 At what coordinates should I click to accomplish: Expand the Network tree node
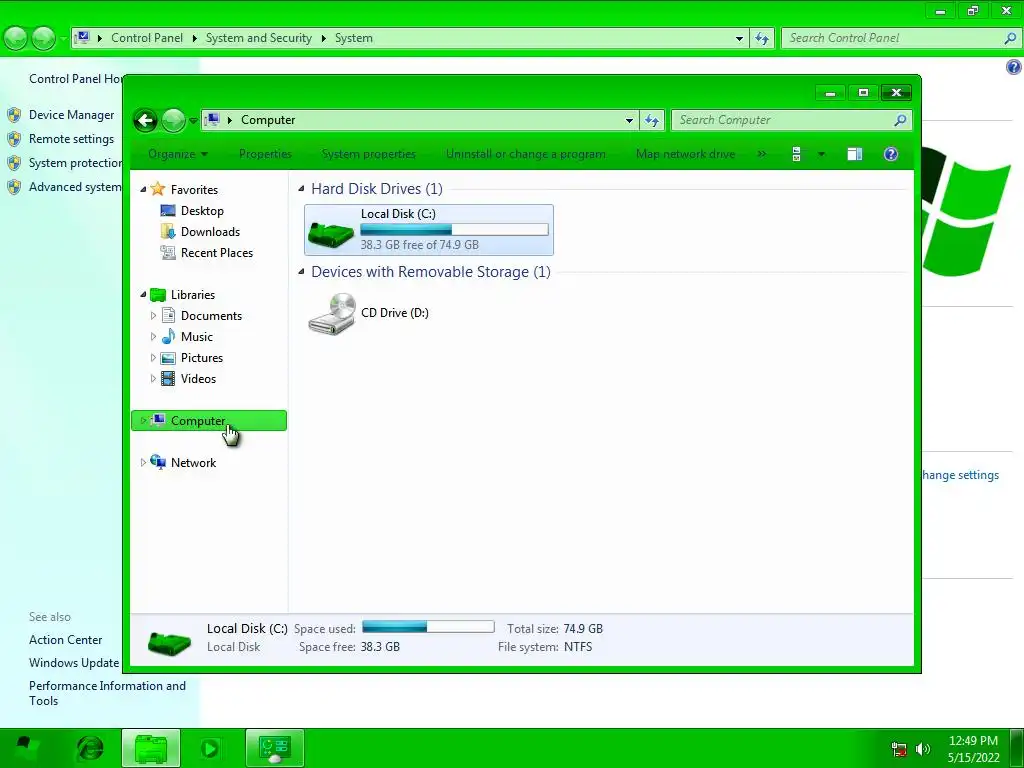(143, 462)
